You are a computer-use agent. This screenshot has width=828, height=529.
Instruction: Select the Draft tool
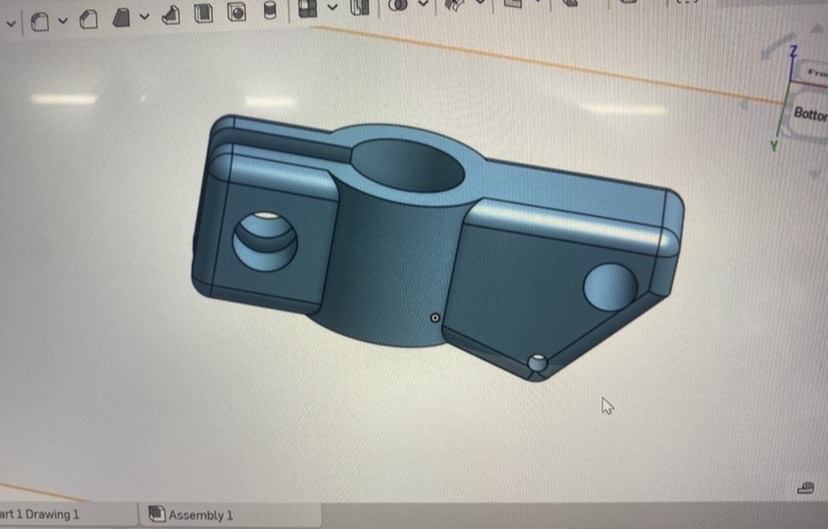(x=121, y=15)
